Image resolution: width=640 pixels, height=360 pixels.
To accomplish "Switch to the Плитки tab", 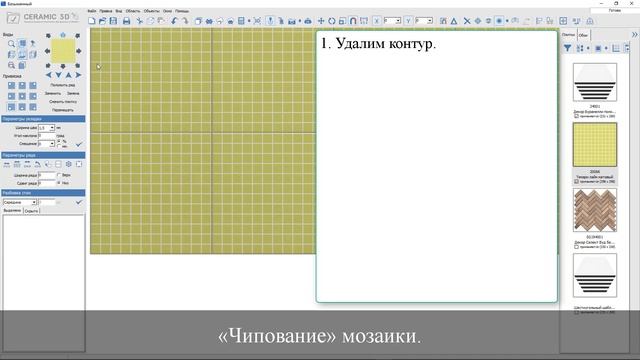I will click(x=568, y=35).
